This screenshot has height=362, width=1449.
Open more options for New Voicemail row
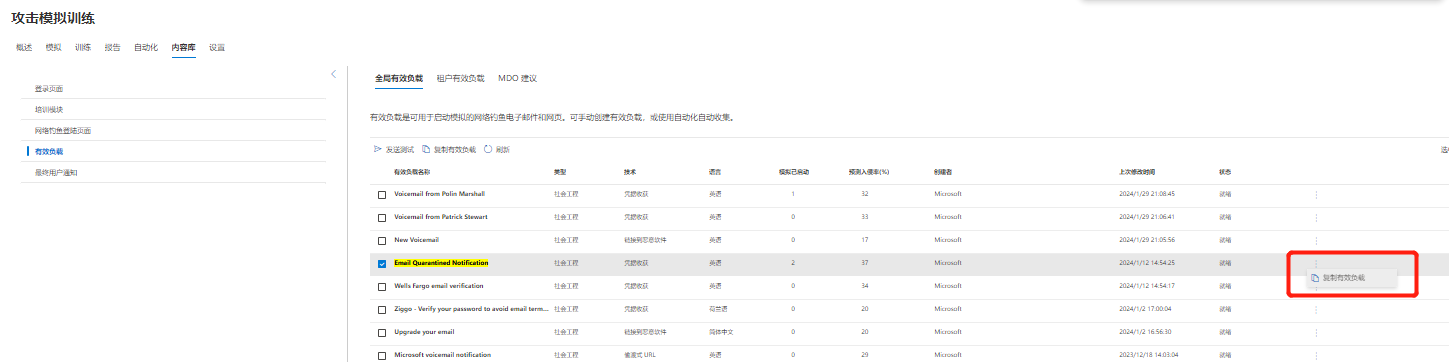click(x=1316, y=240)
